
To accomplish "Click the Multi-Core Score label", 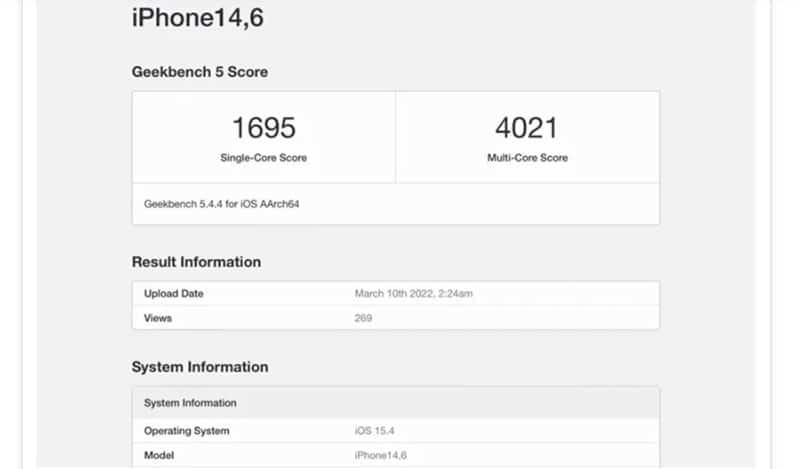I will [x=527, y=158].
